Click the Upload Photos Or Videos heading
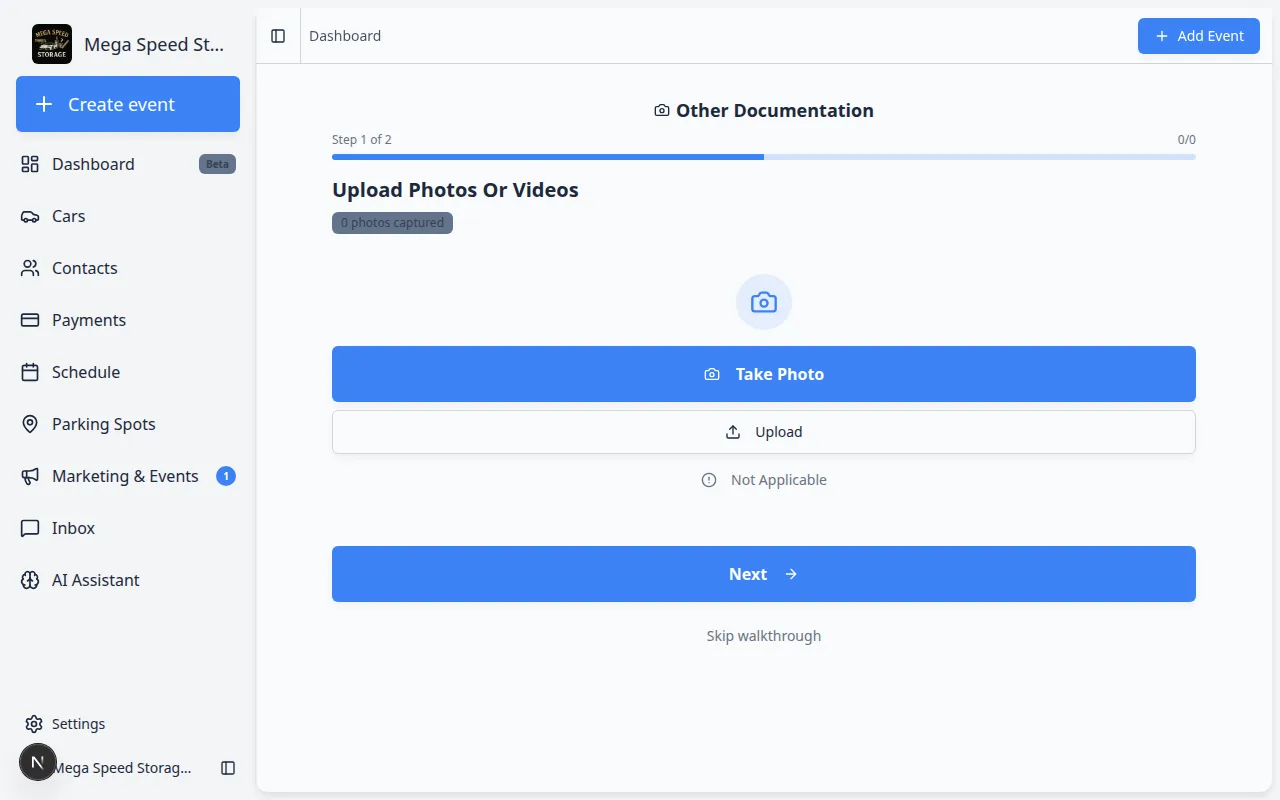The image size is (1280, 800). click(x=455, y=190)
